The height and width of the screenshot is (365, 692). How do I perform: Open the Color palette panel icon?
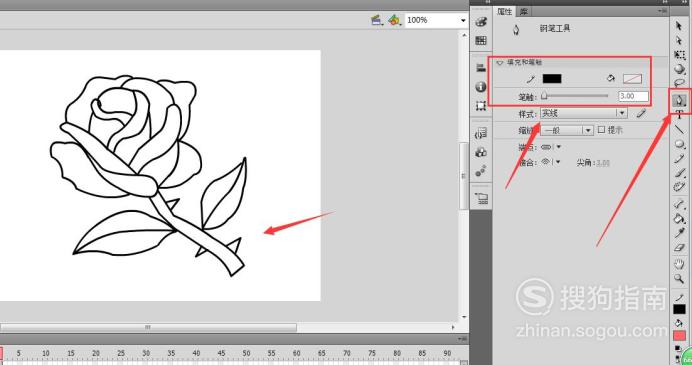coord(481,23)
